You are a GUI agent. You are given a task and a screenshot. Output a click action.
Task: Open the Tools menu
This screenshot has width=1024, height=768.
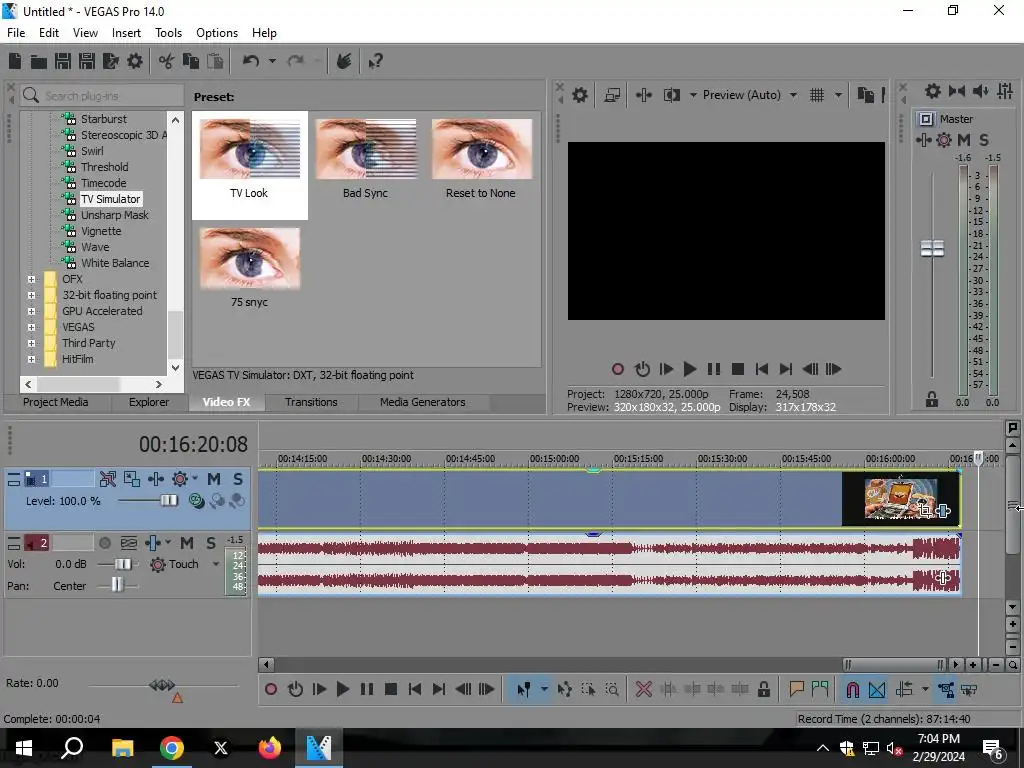168,33
